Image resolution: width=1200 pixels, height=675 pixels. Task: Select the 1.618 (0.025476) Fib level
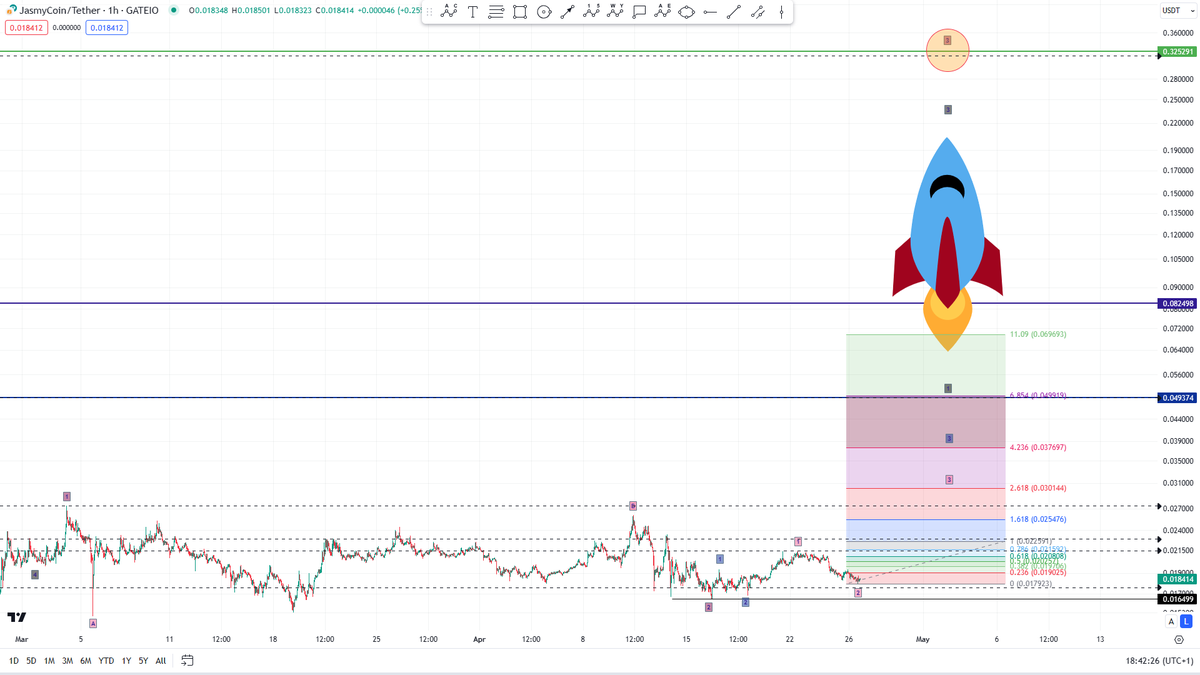point(1038,519)
